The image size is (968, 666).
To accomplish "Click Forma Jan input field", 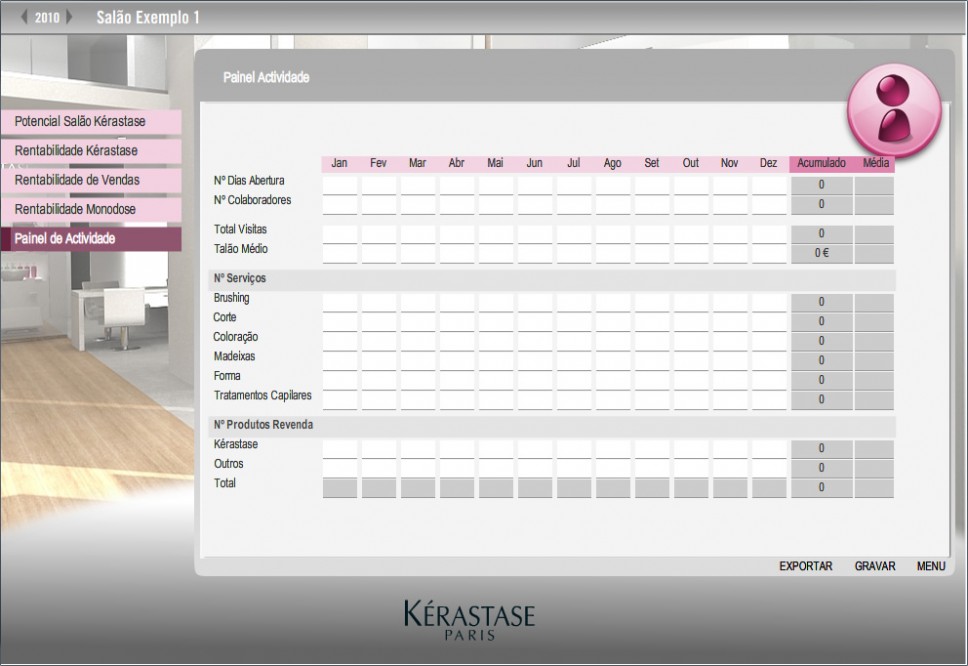I will pos(340,380).
